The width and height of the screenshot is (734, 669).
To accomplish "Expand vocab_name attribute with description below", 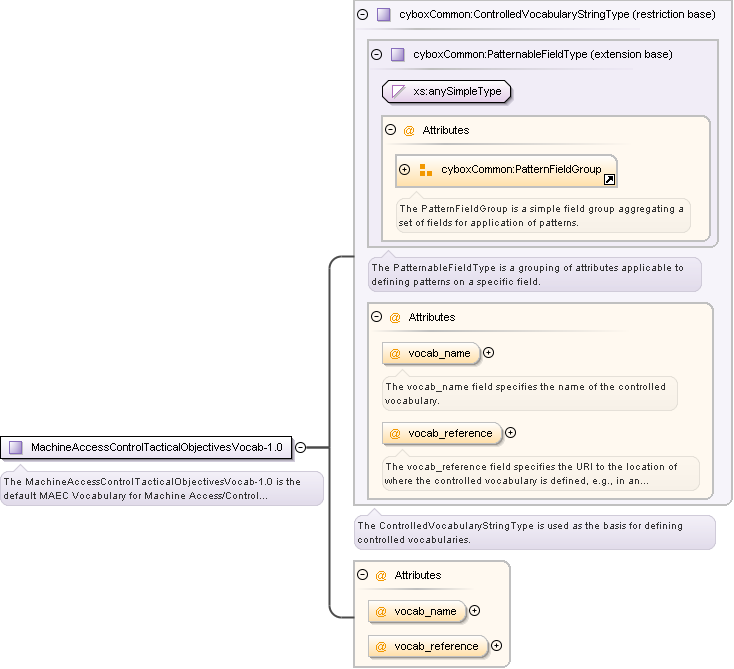I will coord(488,353).
